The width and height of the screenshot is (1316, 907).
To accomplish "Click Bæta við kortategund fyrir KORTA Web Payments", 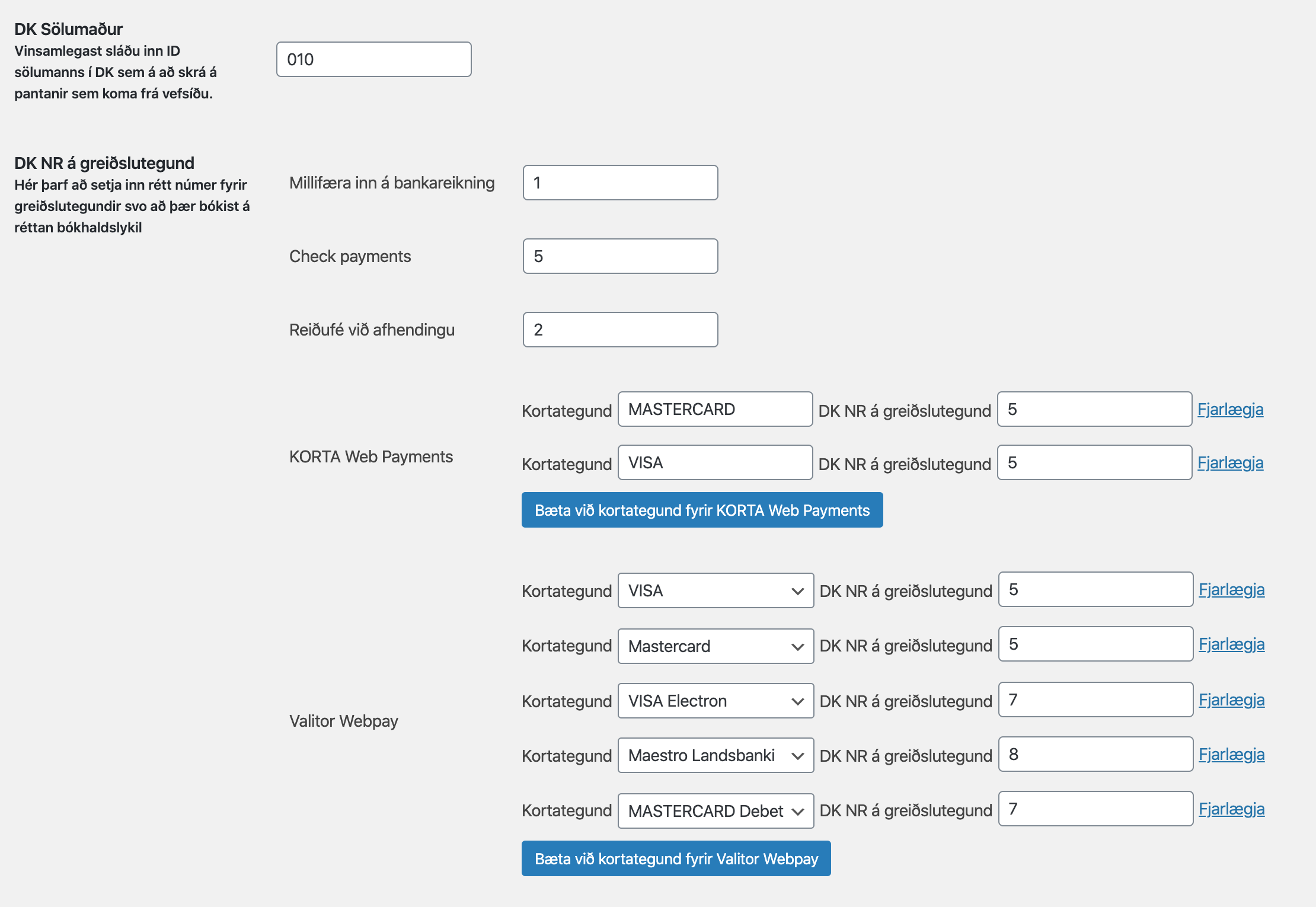I will click(702, 510).
